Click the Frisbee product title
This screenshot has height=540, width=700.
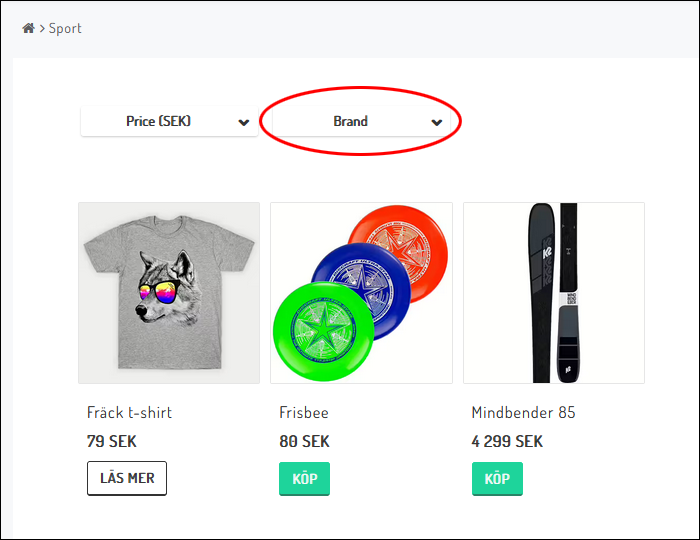[x=304, y=412]
